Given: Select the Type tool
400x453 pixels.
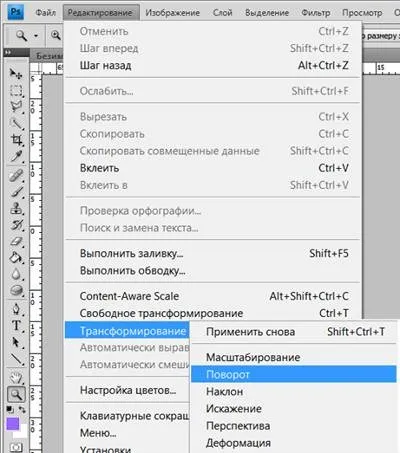Looking at the screenshot, I should (16, 325).
